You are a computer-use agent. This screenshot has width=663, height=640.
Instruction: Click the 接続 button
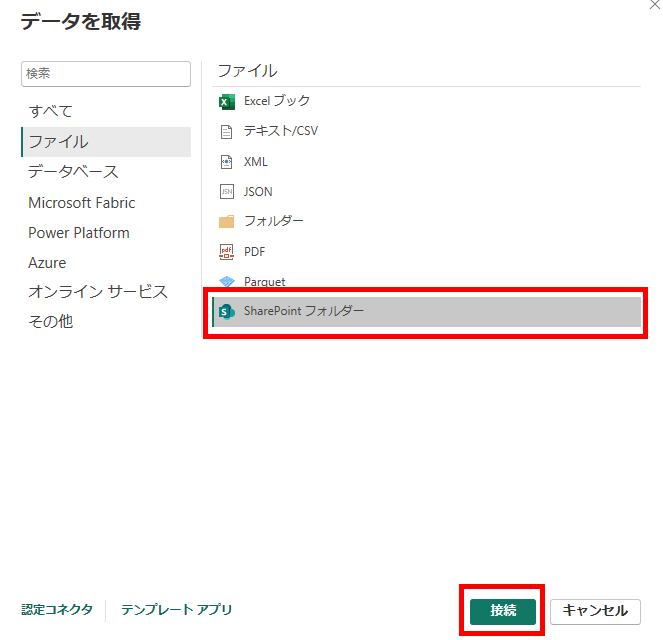click(503, 611)
